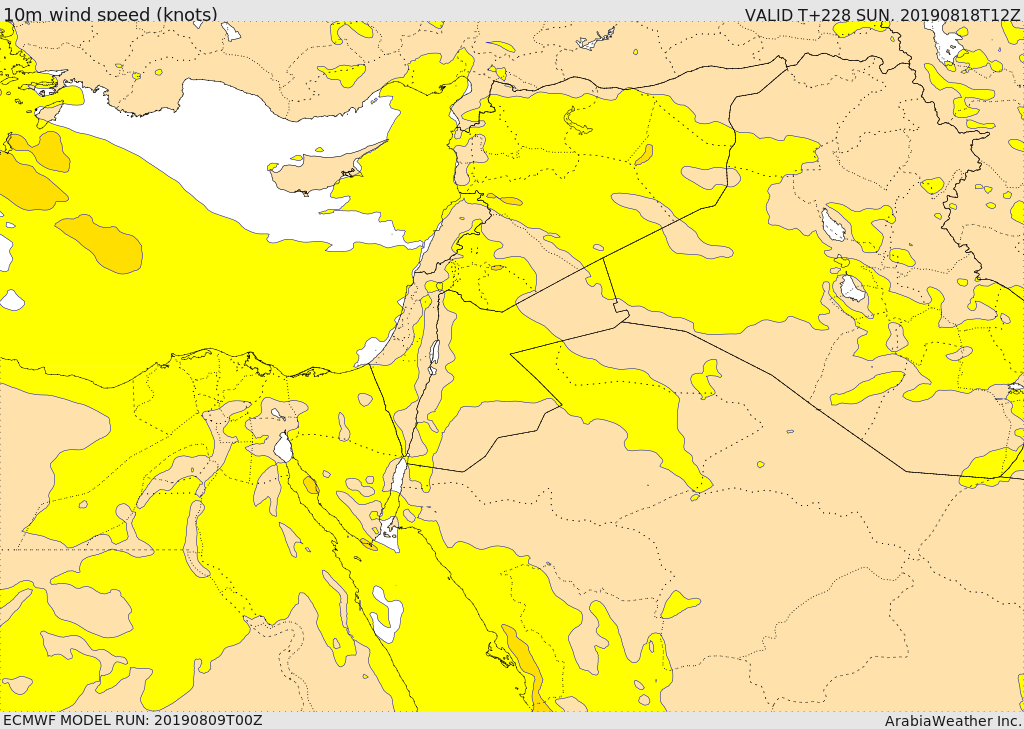Click the 'ArabiaWeather Inc' credit text
The height and width of the screenshot is (729, 1024).
[953, 721]
